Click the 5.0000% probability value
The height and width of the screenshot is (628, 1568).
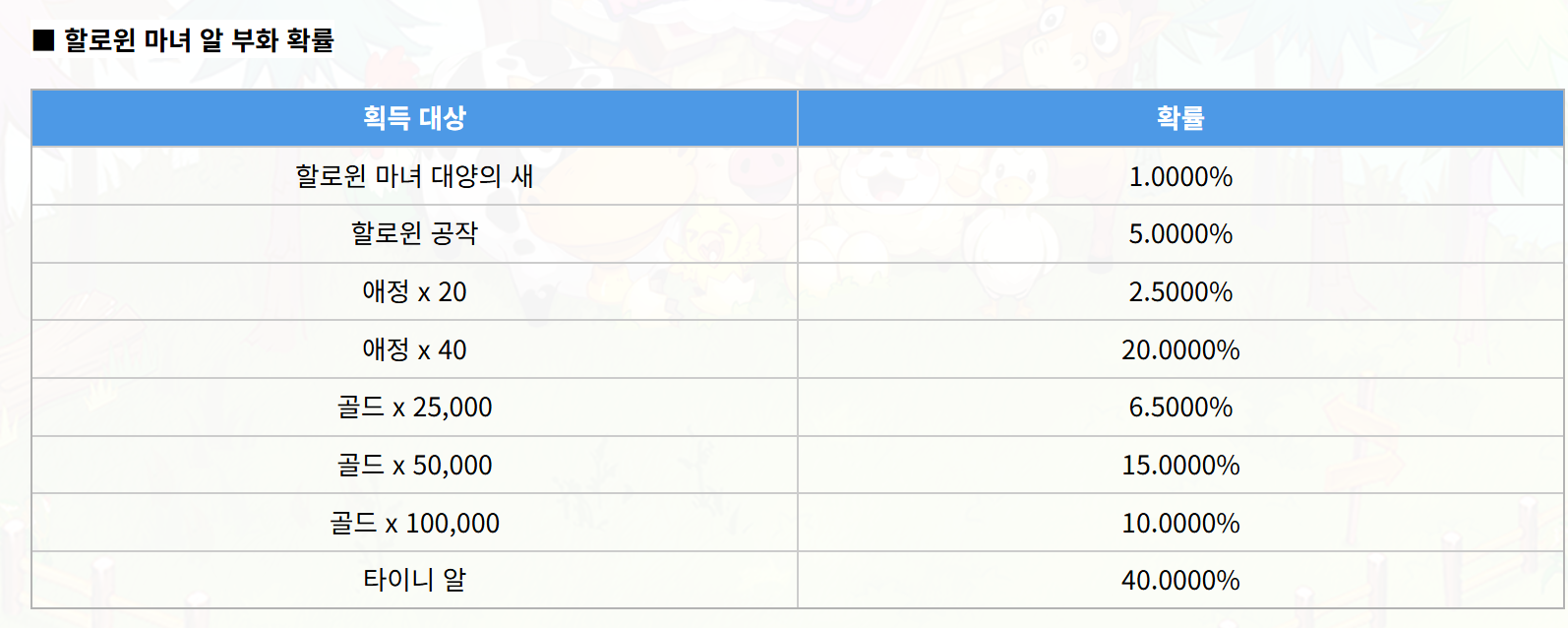(1180, 234)
